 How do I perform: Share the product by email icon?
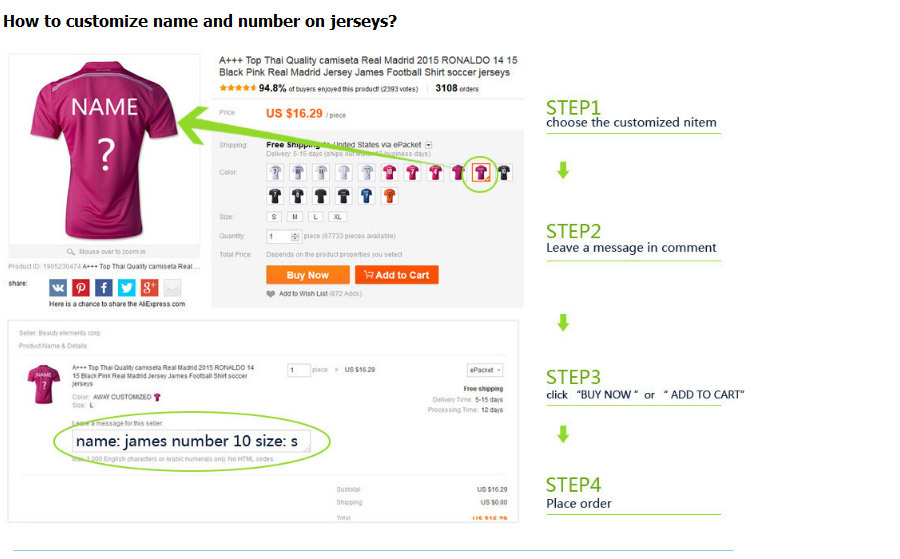(173, 288)
